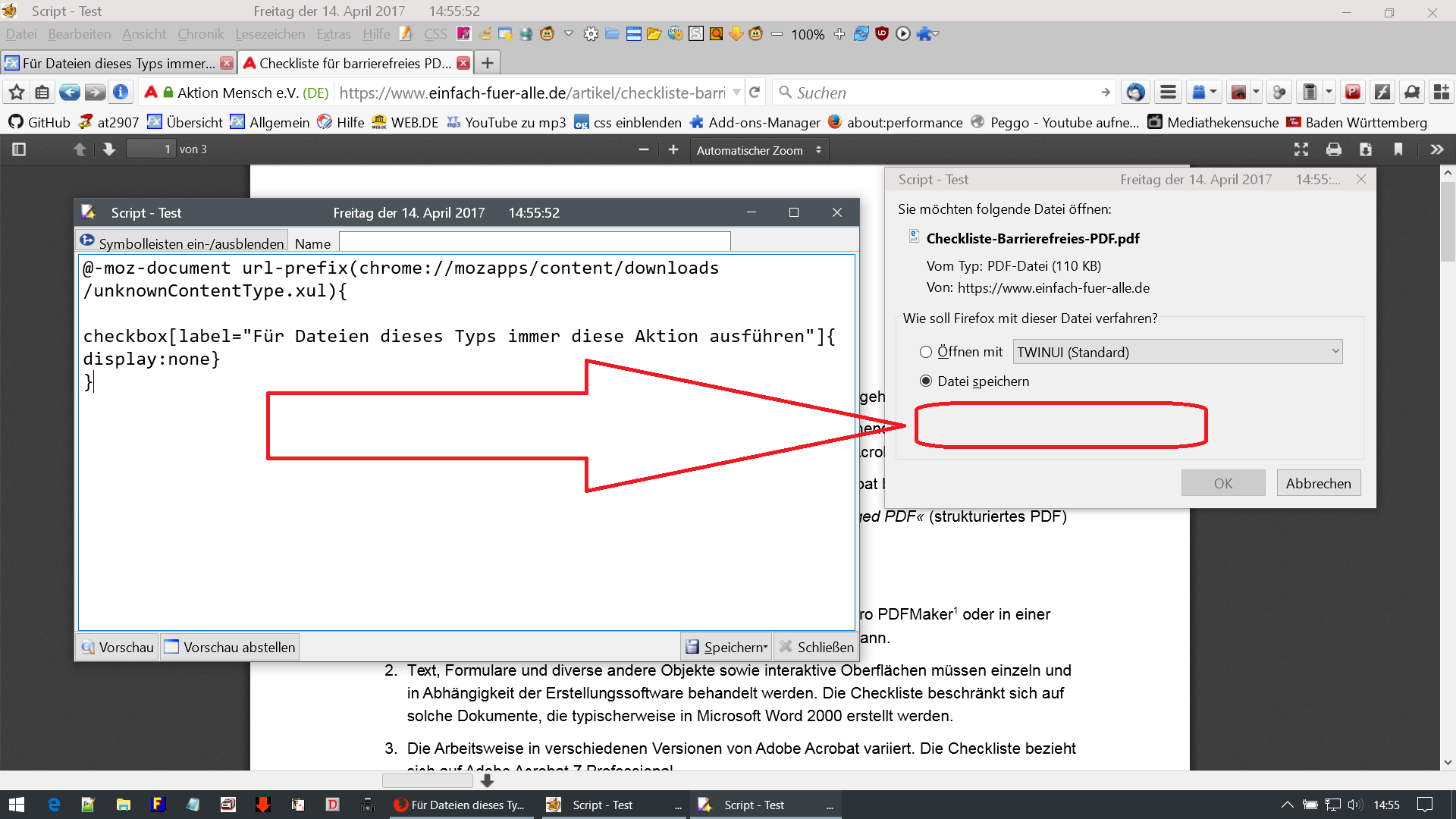Click the PDF print icon
1456x819 pixels.
point(1333,149)
